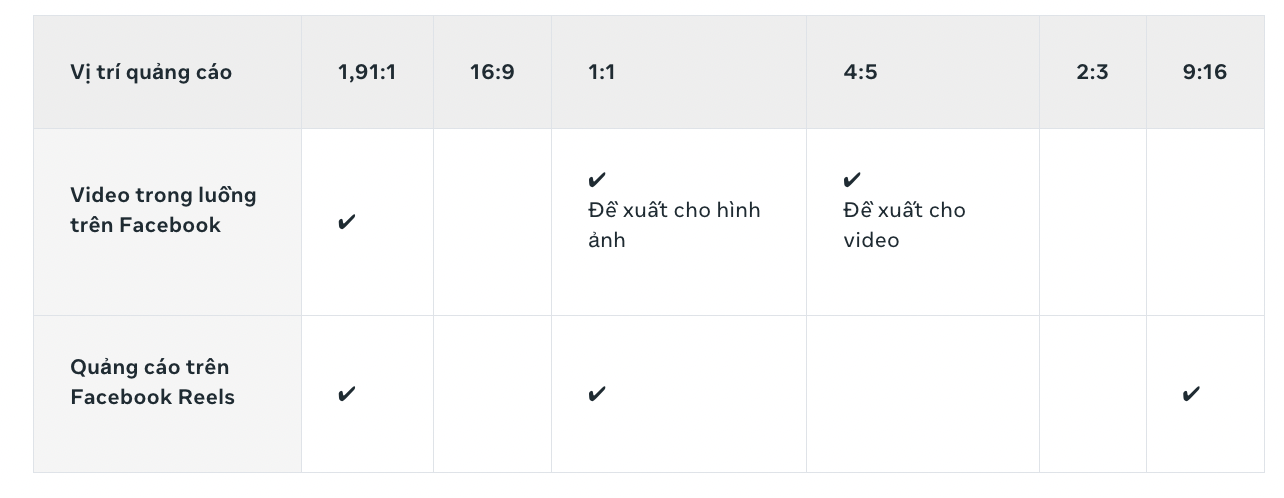1284x498 pixels.
Task: Click the Facebook Reels checkmark under 1,91:1
Action: [x=346, y=394]
